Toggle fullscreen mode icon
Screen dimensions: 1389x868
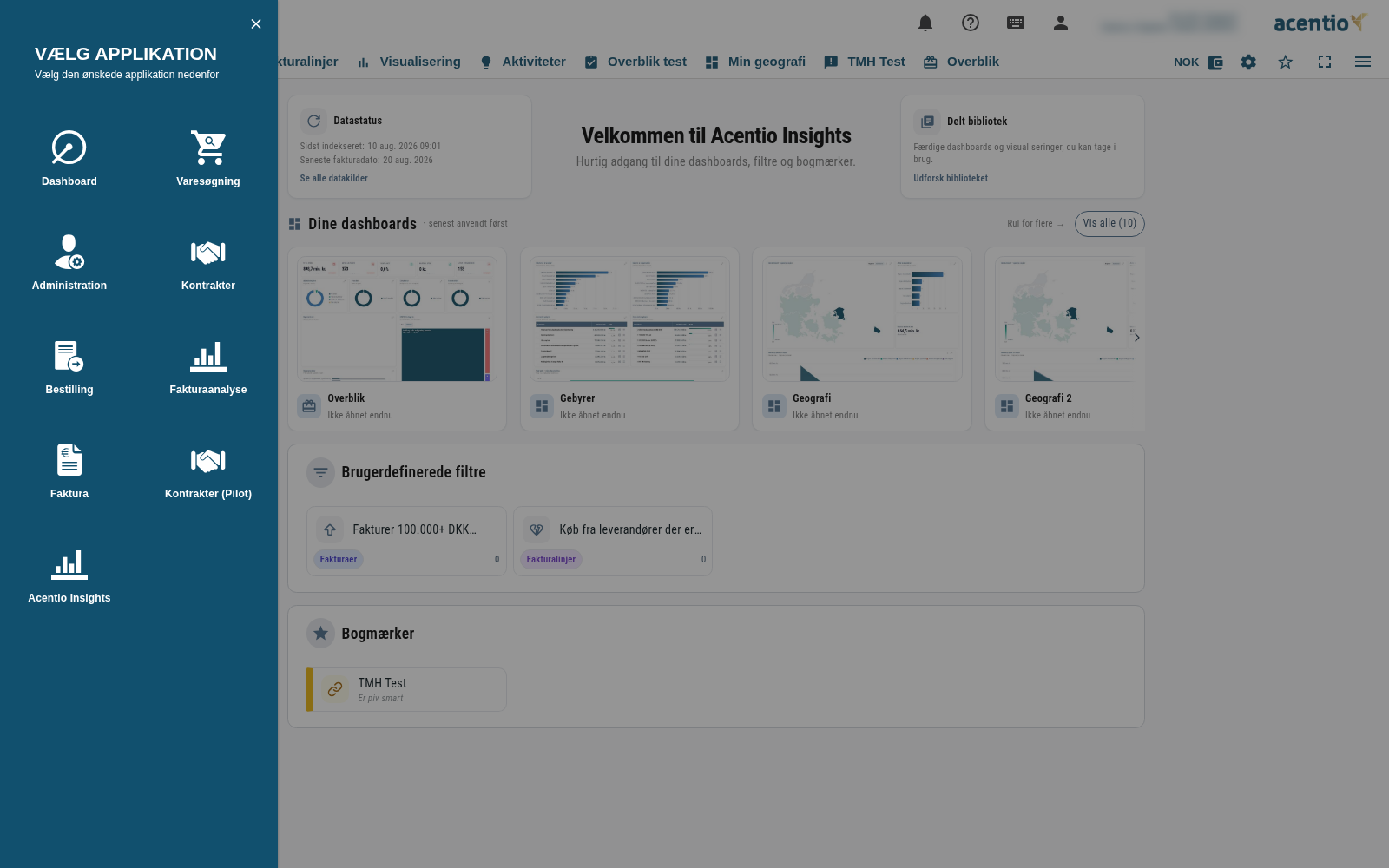(x=1325, y=62)
